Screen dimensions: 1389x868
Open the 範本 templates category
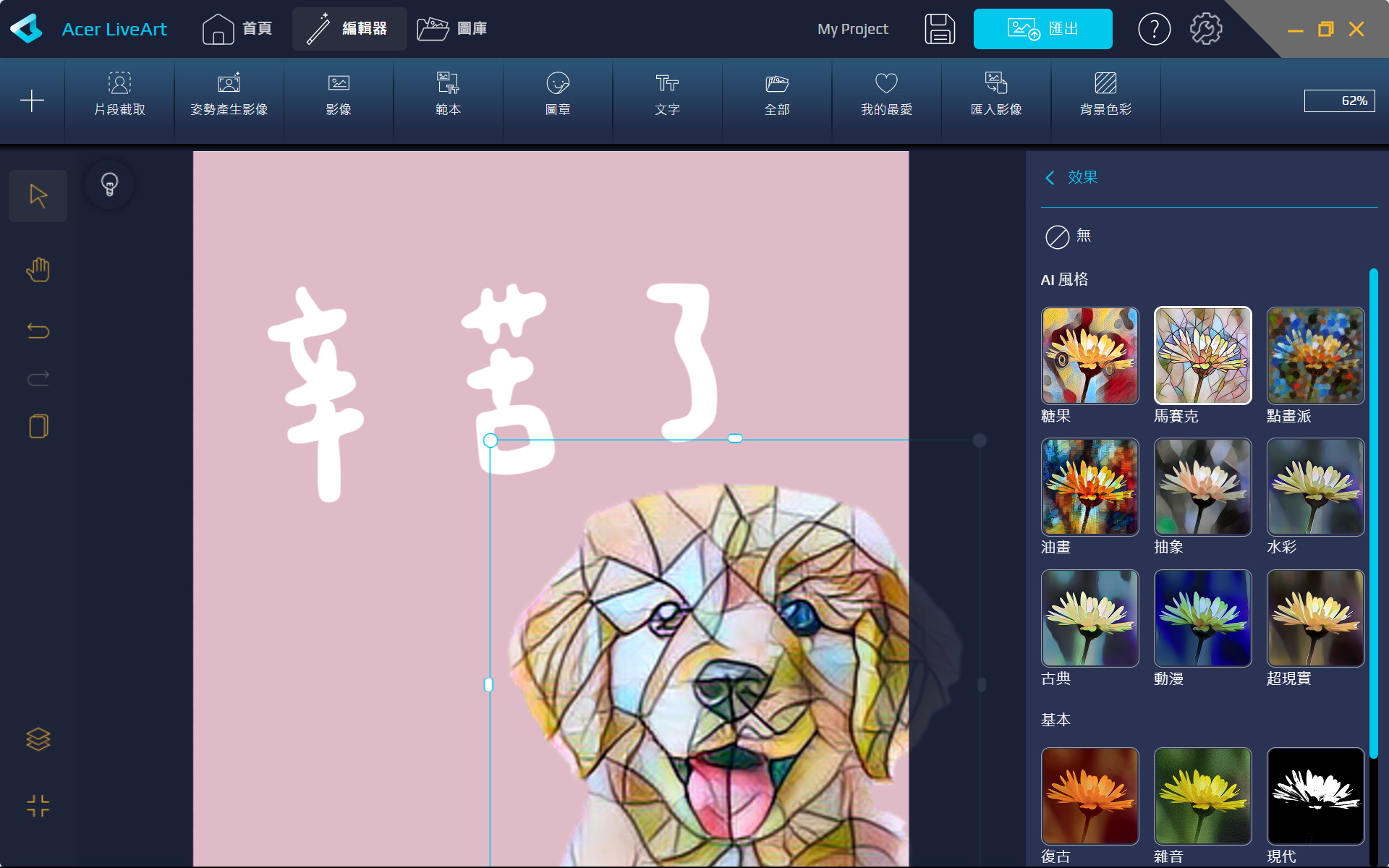tap(448, 94)
